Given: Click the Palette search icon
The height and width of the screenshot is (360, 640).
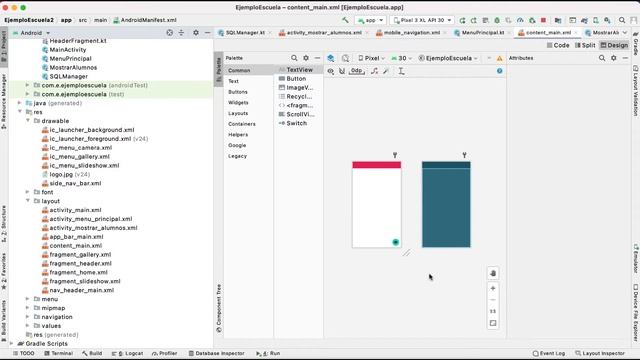Looking at the screenshot, I should coord(294,58).
